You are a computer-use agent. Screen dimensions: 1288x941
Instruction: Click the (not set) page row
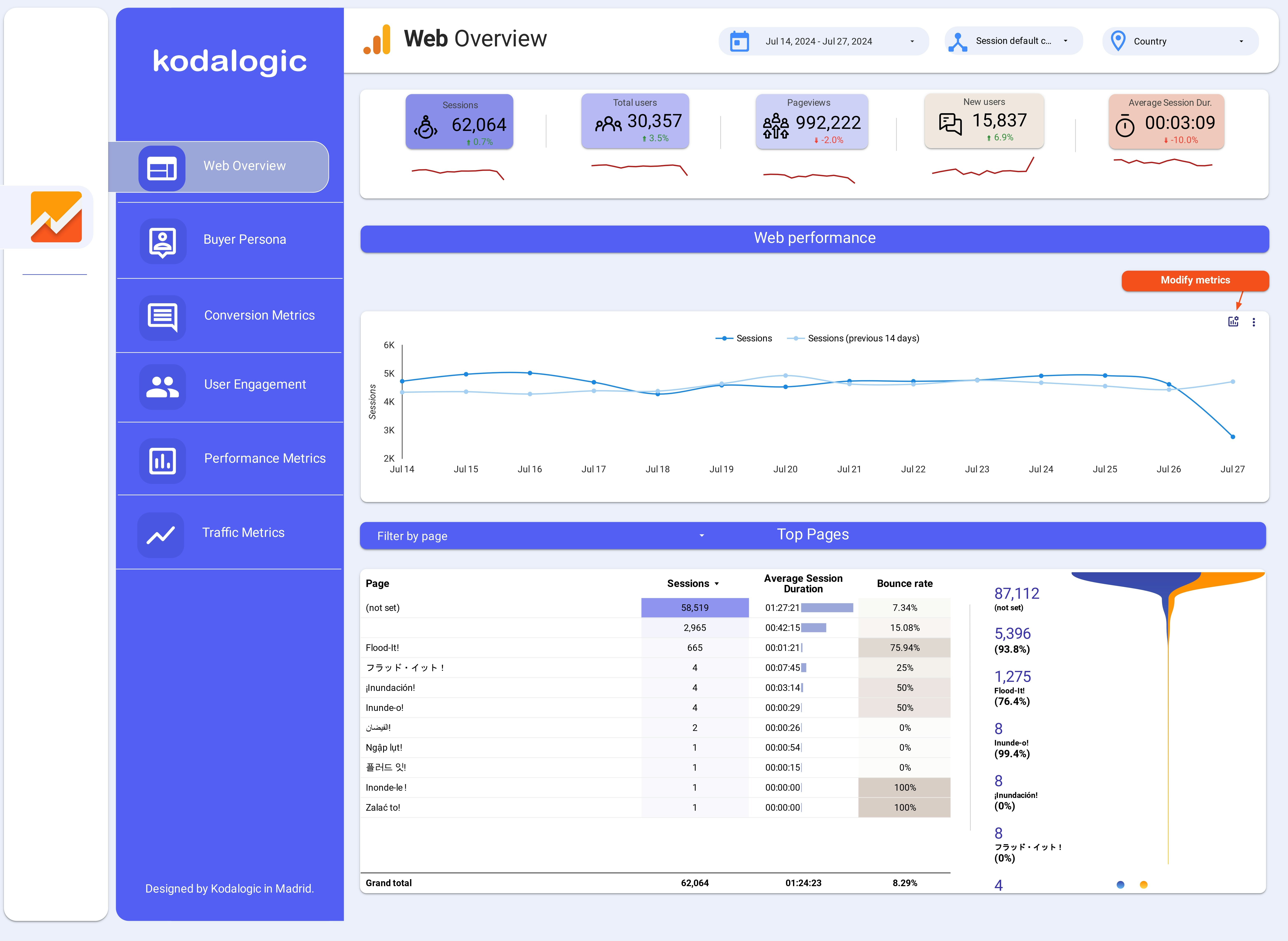655,608
